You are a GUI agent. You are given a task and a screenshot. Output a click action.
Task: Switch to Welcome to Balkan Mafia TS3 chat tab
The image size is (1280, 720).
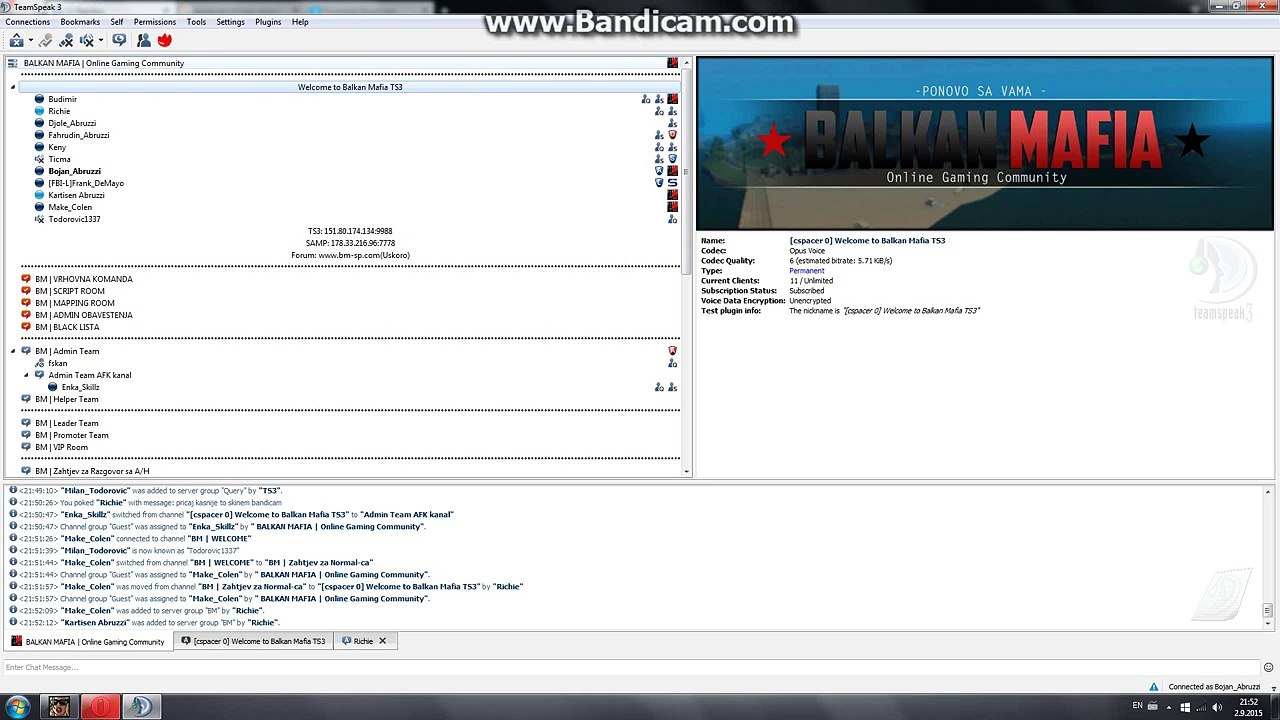(253, 641)
